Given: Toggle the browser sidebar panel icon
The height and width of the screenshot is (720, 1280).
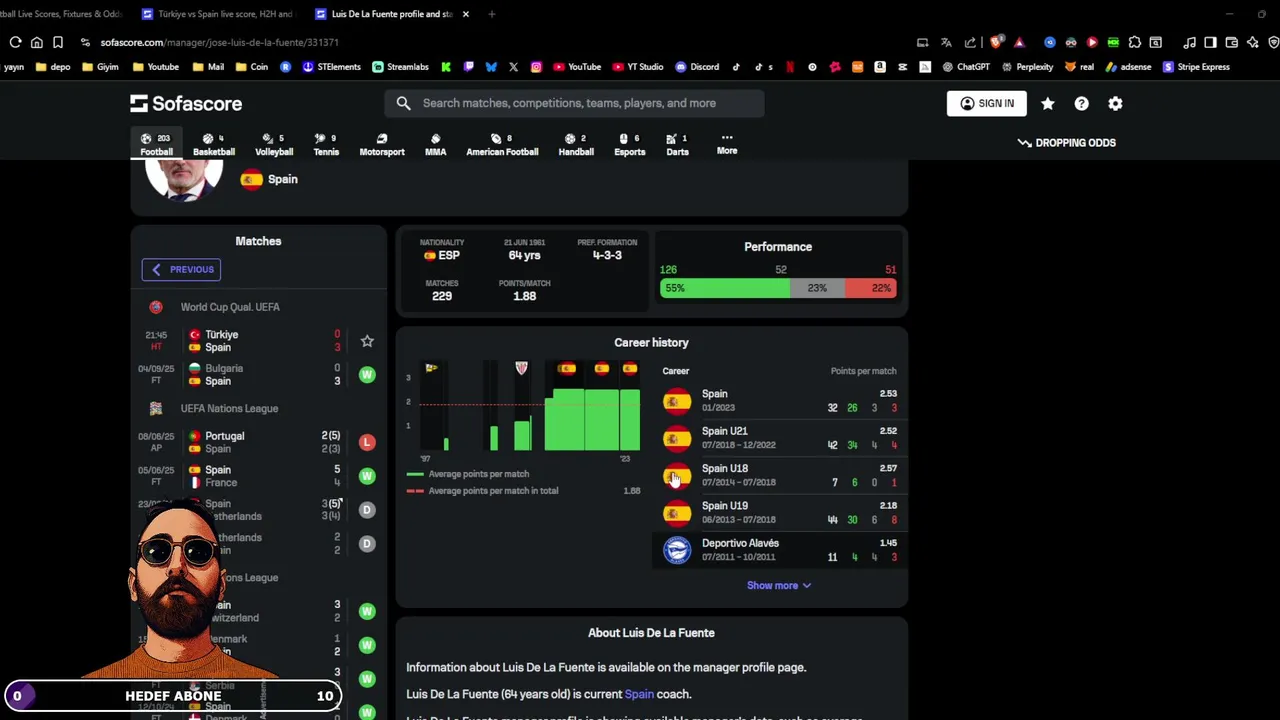Looking at the screenshot, I should (1210, 42).
